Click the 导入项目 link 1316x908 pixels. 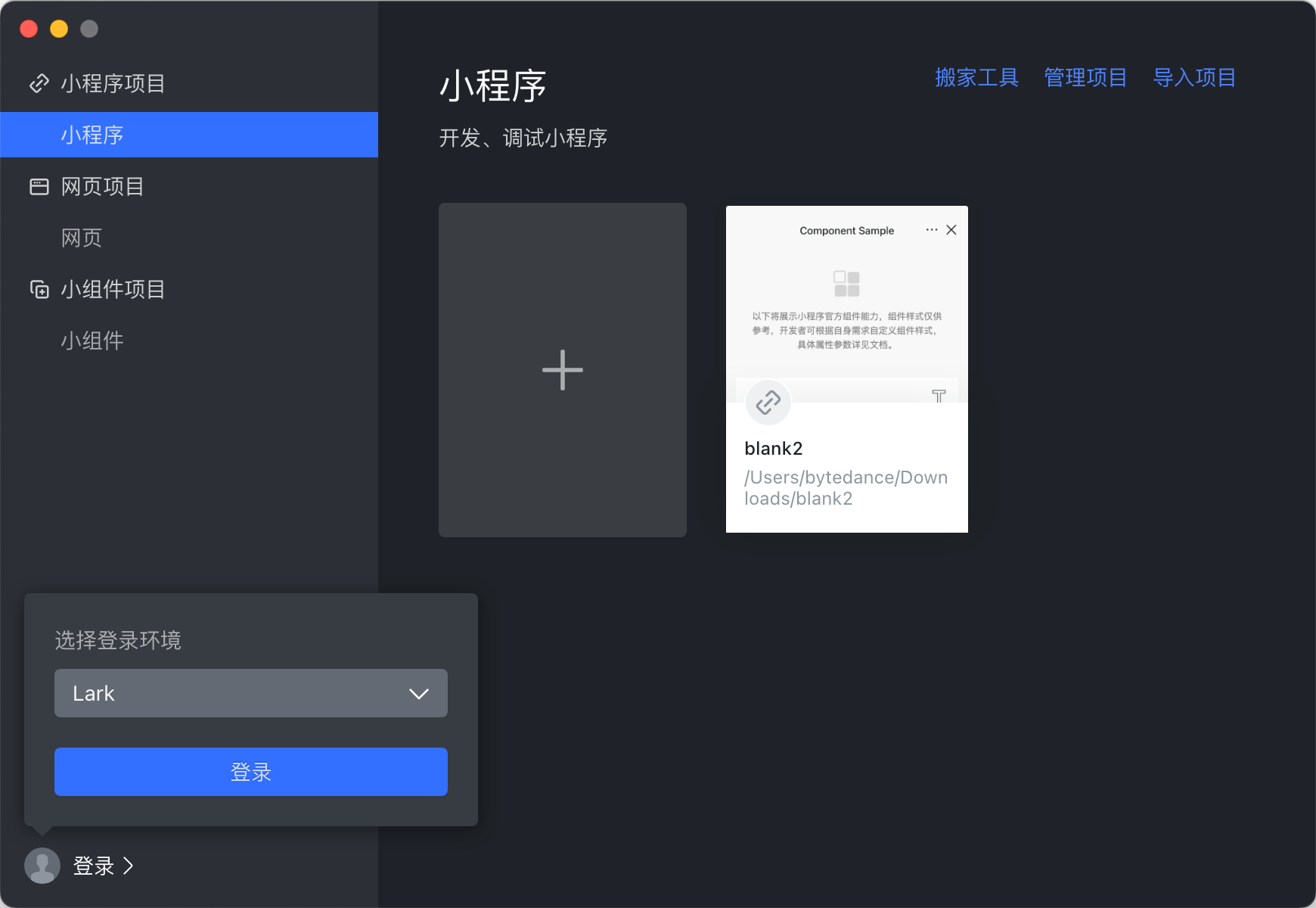(x=1194, y=77)
